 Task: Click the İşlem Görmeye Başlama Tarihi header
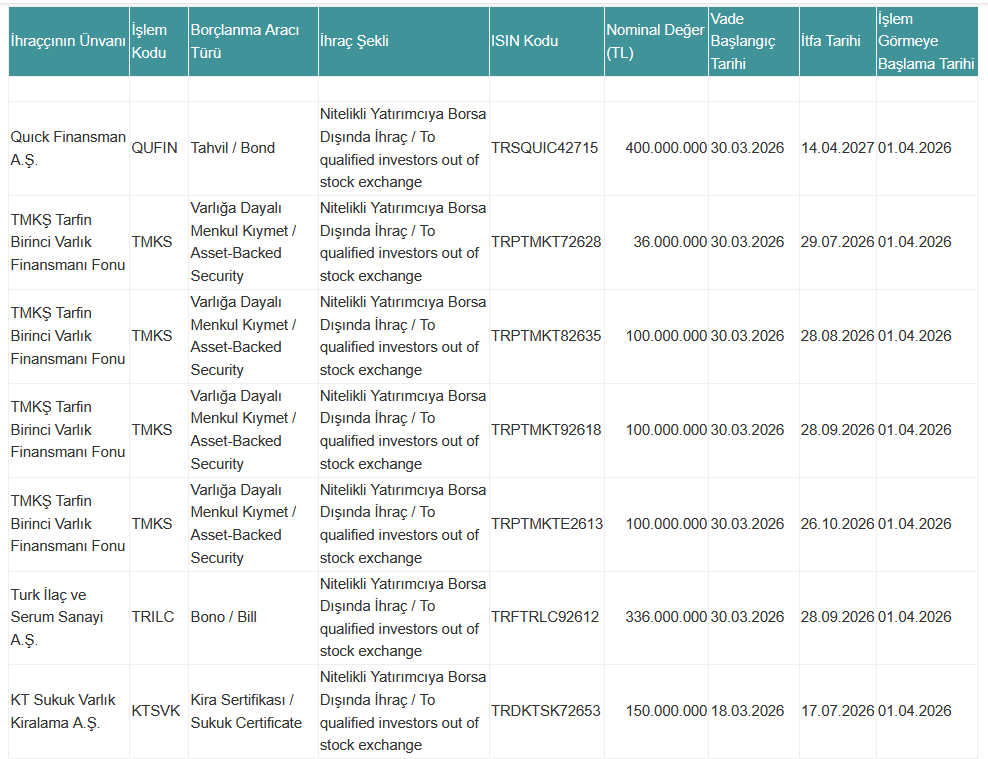(x=925, y=41)
